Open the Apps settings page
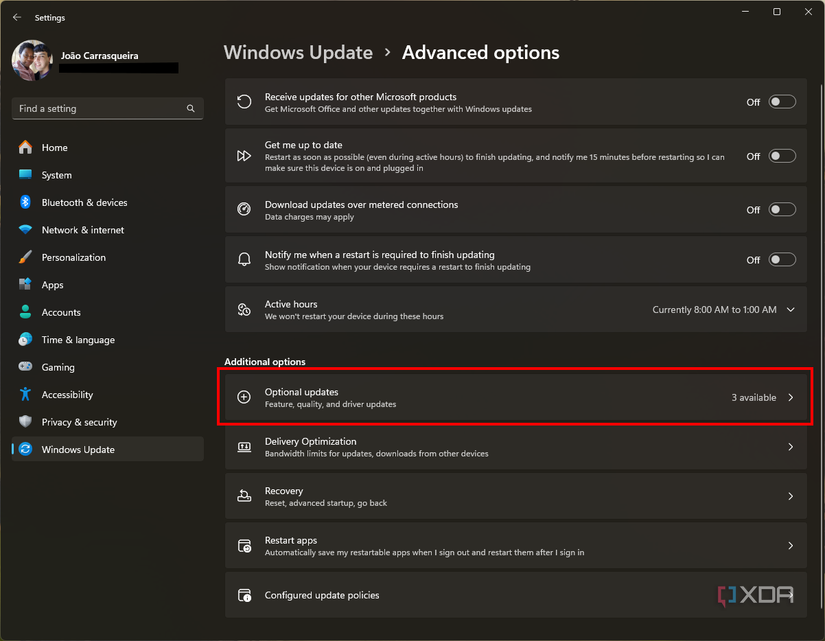825x641 pixels. pos(107,284)
